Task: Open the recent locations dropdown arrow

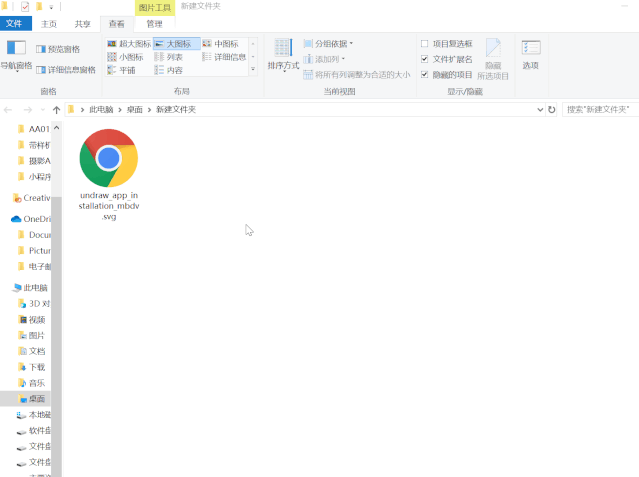Action: point(43,110)
